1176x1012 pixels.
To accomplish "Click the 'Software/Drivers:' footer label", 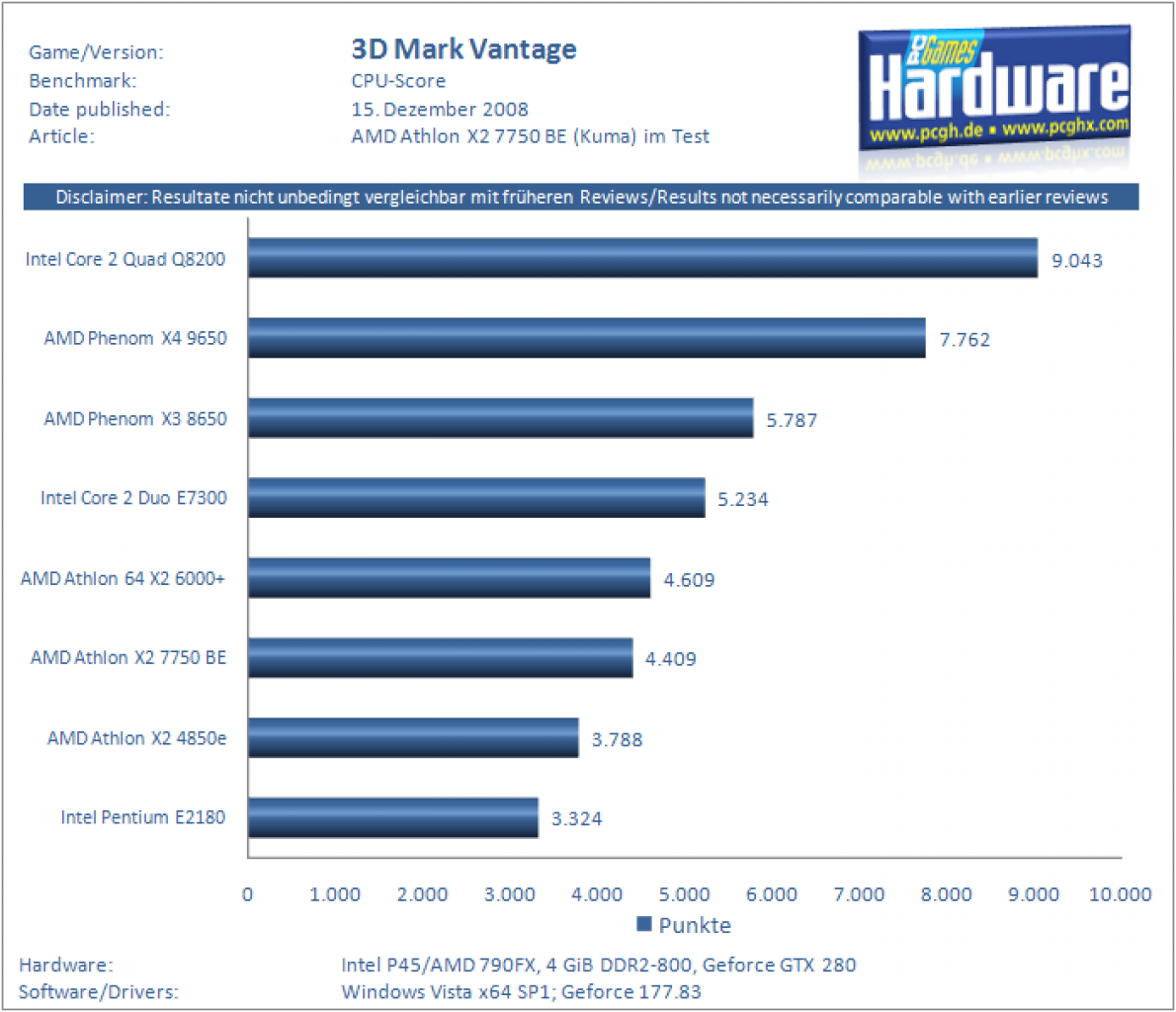I will click(x=98, y=992).
